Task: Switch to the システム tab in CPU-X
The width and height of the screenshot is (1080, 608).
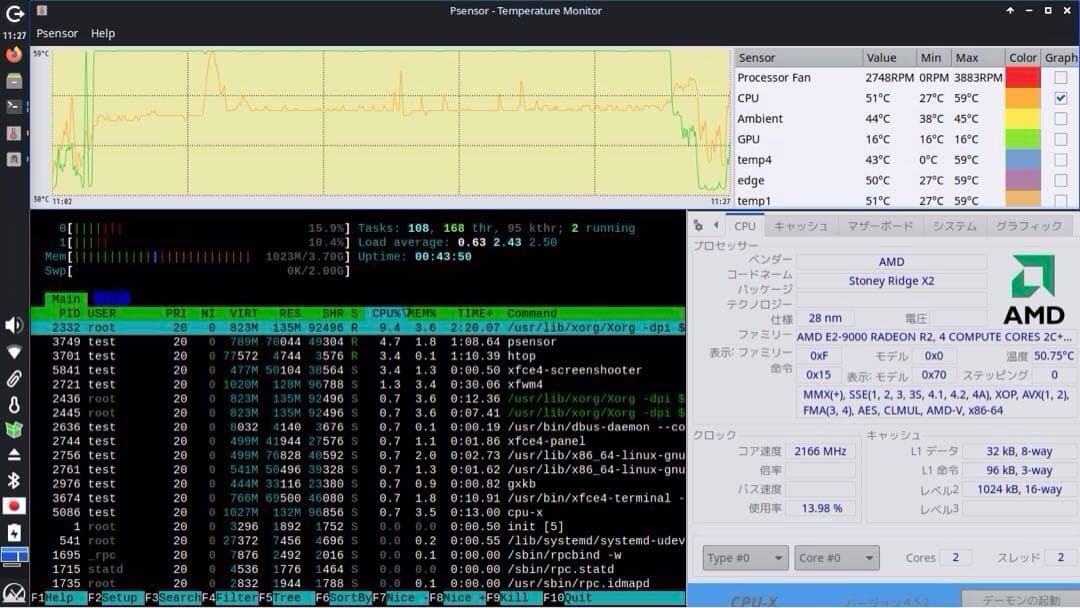Action: (954, 226)
